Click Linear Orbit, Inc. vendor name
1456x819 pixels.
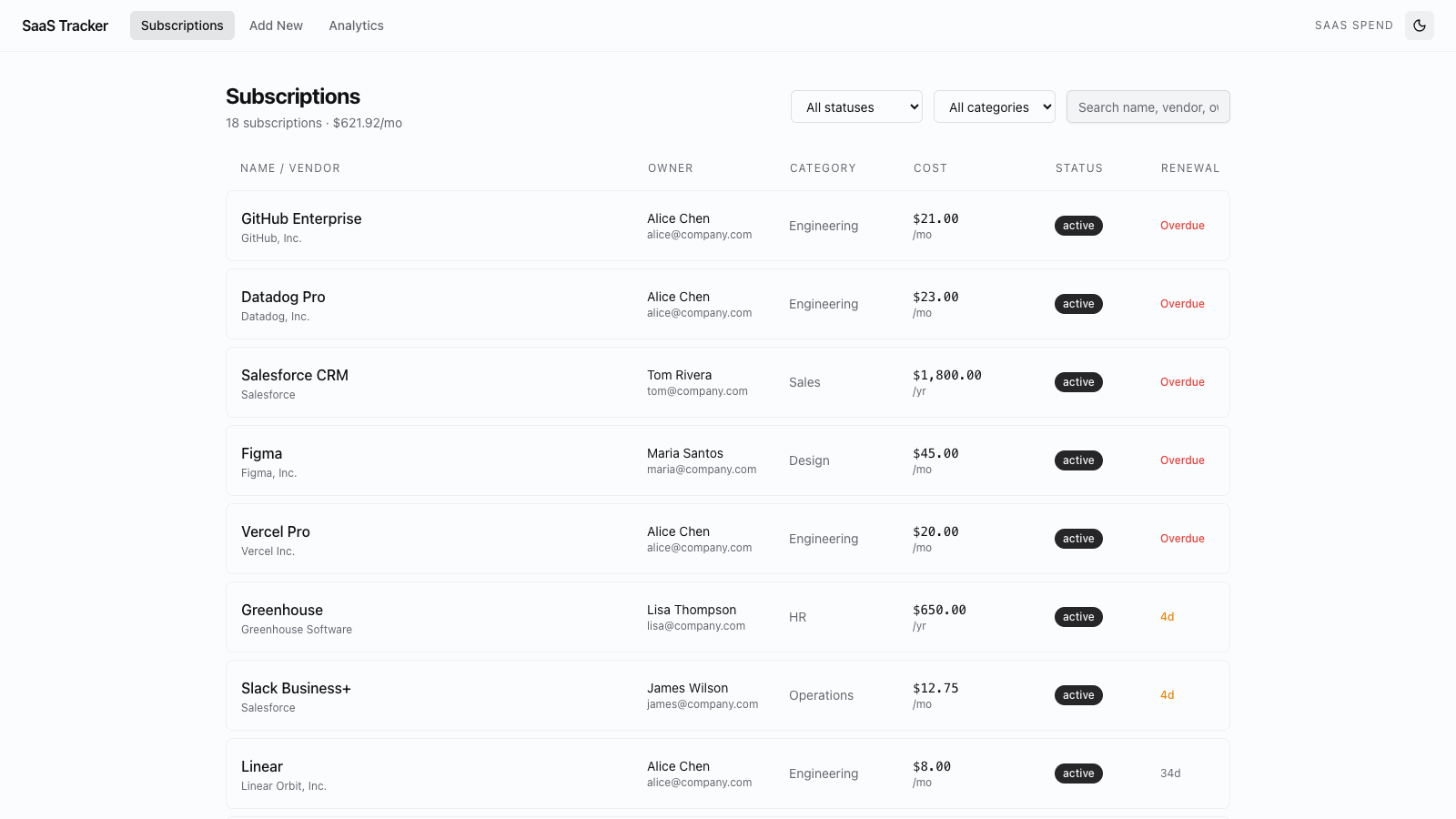tap(284, 786)
